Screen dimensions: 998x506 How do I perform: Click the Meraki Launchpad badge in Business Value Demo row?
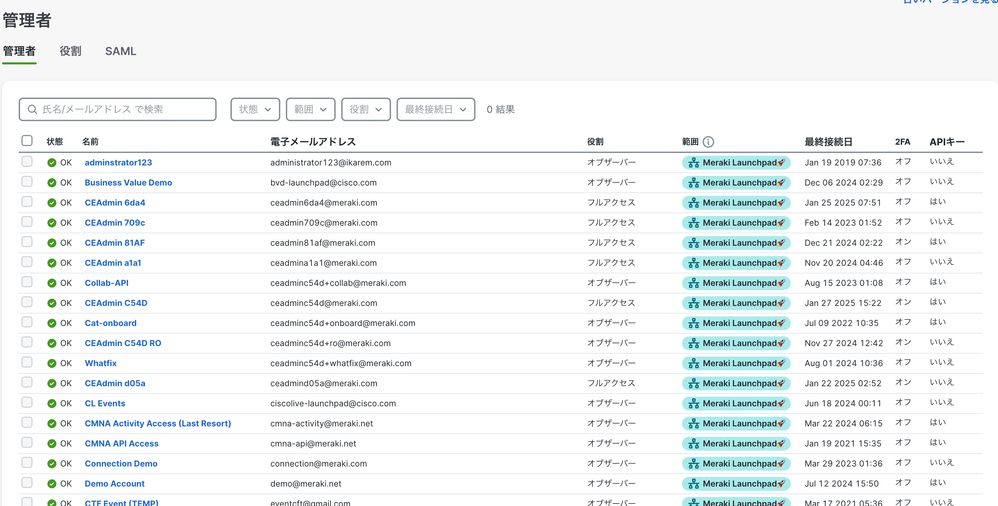(x=736, y=183)
